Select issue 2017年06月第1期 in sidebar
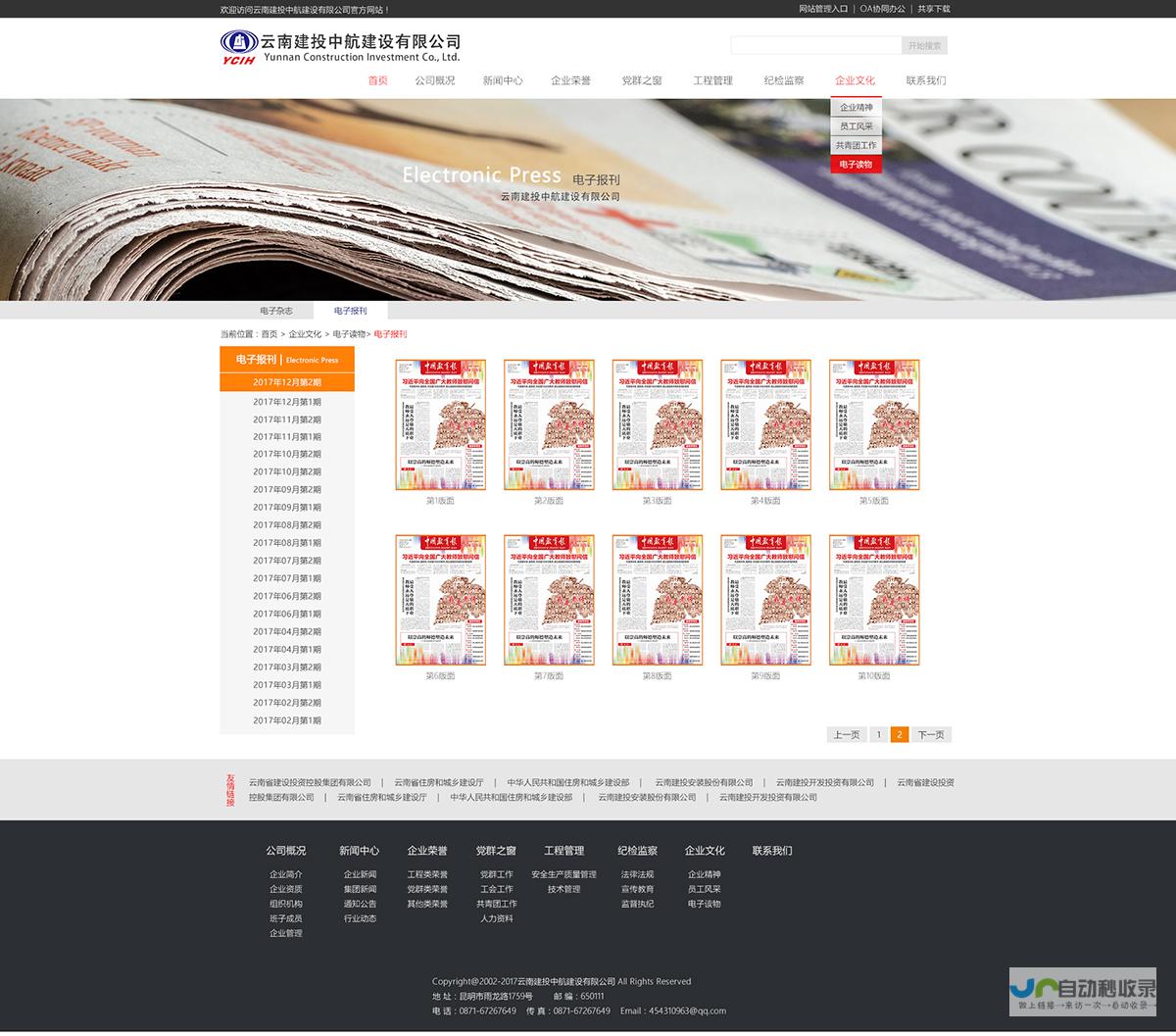The width and height of the screenshot is (1176, 1036). [287, 614]
